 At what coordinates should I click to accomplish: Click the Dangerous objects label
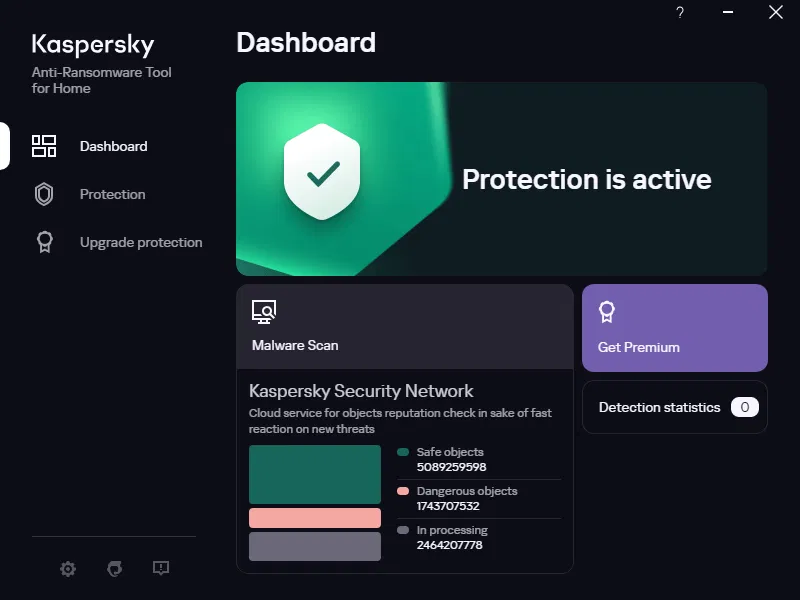[467, 491]
